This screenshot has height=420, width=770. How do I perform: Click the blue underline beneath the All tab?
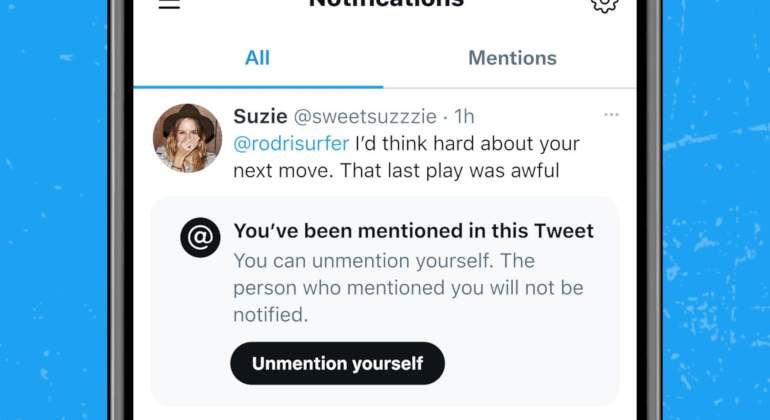pyautogui.click(x=258, y=87)
